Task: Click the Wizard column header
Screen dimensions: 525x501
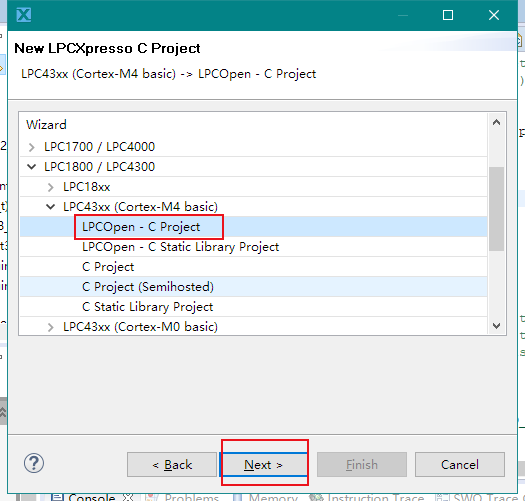Action: [46, 125]
